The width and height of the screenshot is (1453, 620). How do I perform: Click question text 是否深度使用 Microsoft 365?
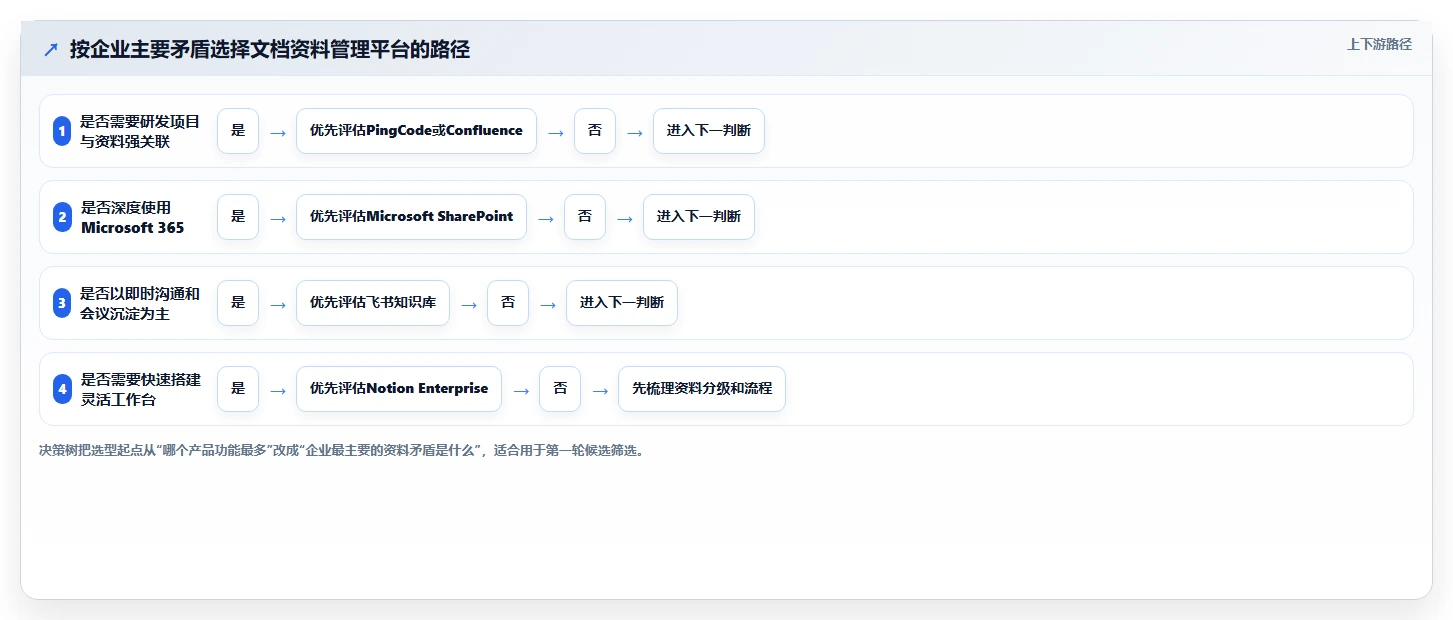(133, 217)
